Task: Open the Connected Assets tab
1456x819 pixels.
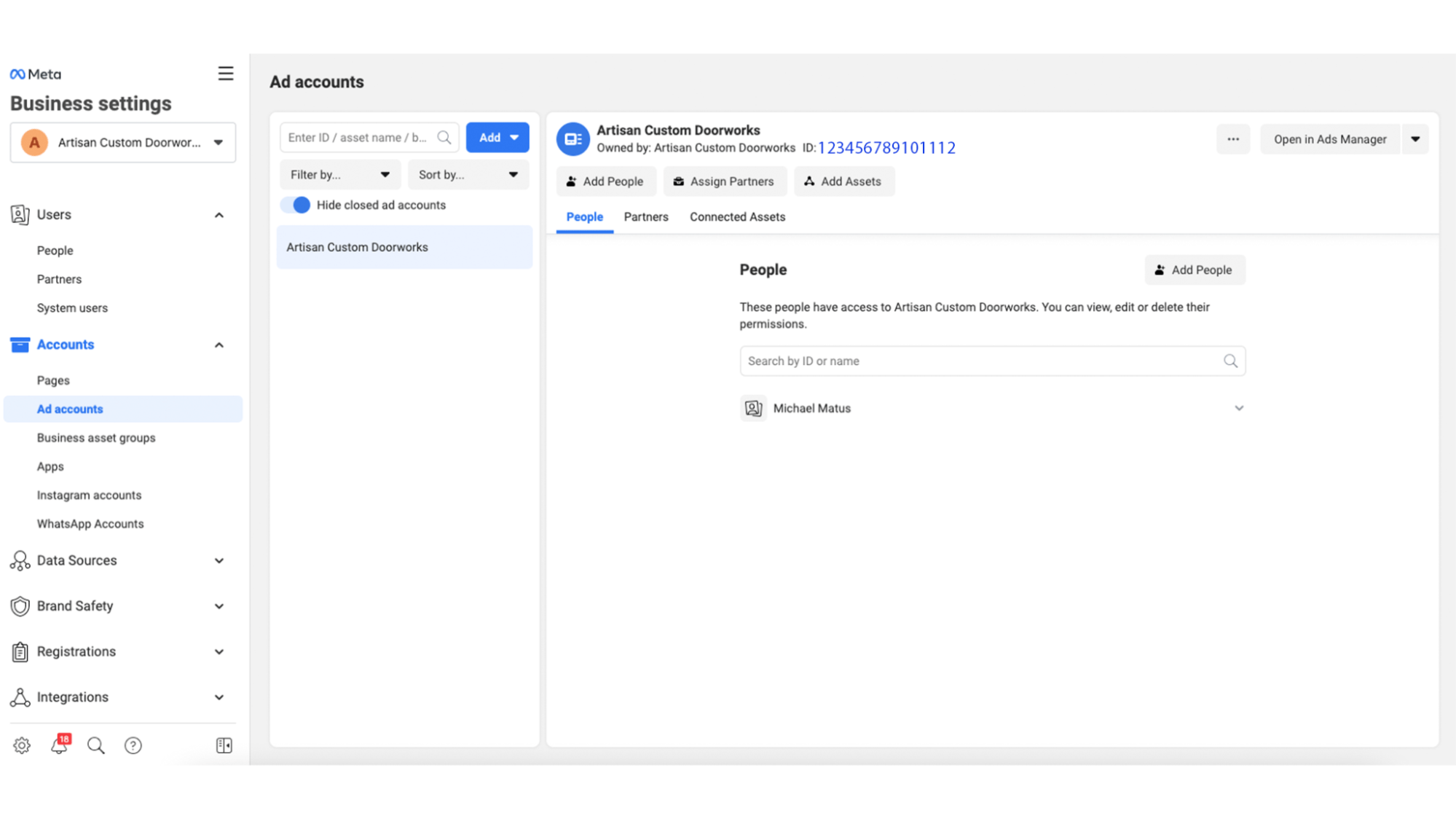Action: [737, 216]
